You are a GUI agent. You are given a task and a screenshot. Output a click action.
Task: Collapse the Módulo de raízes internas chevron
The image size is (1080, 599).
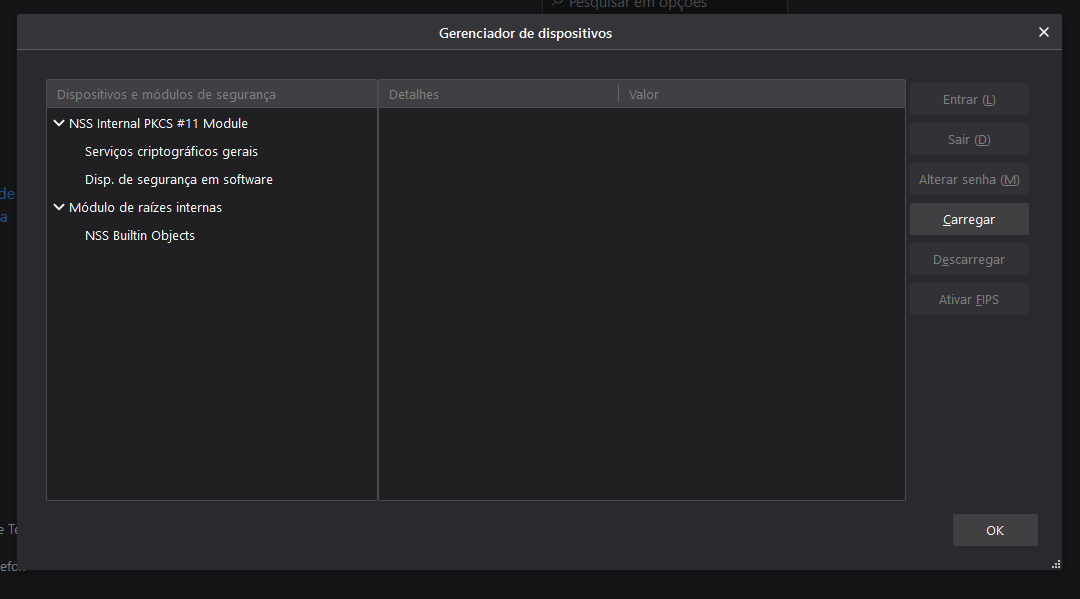59,208
